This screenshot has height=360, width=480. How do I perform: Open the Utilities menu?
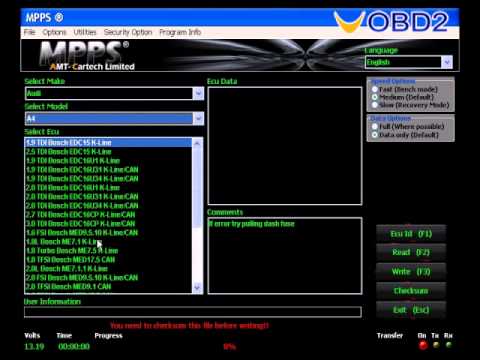(x=85, y=32)
